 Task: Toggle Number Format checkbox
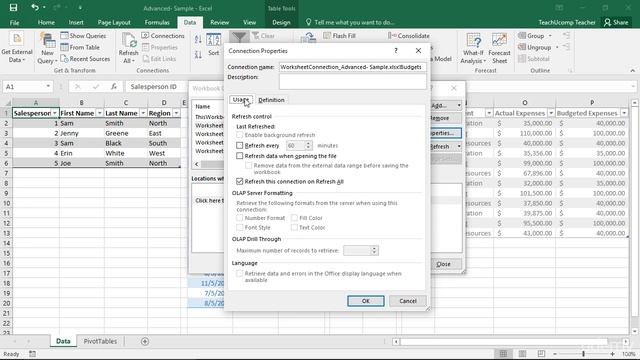(240, 218)
